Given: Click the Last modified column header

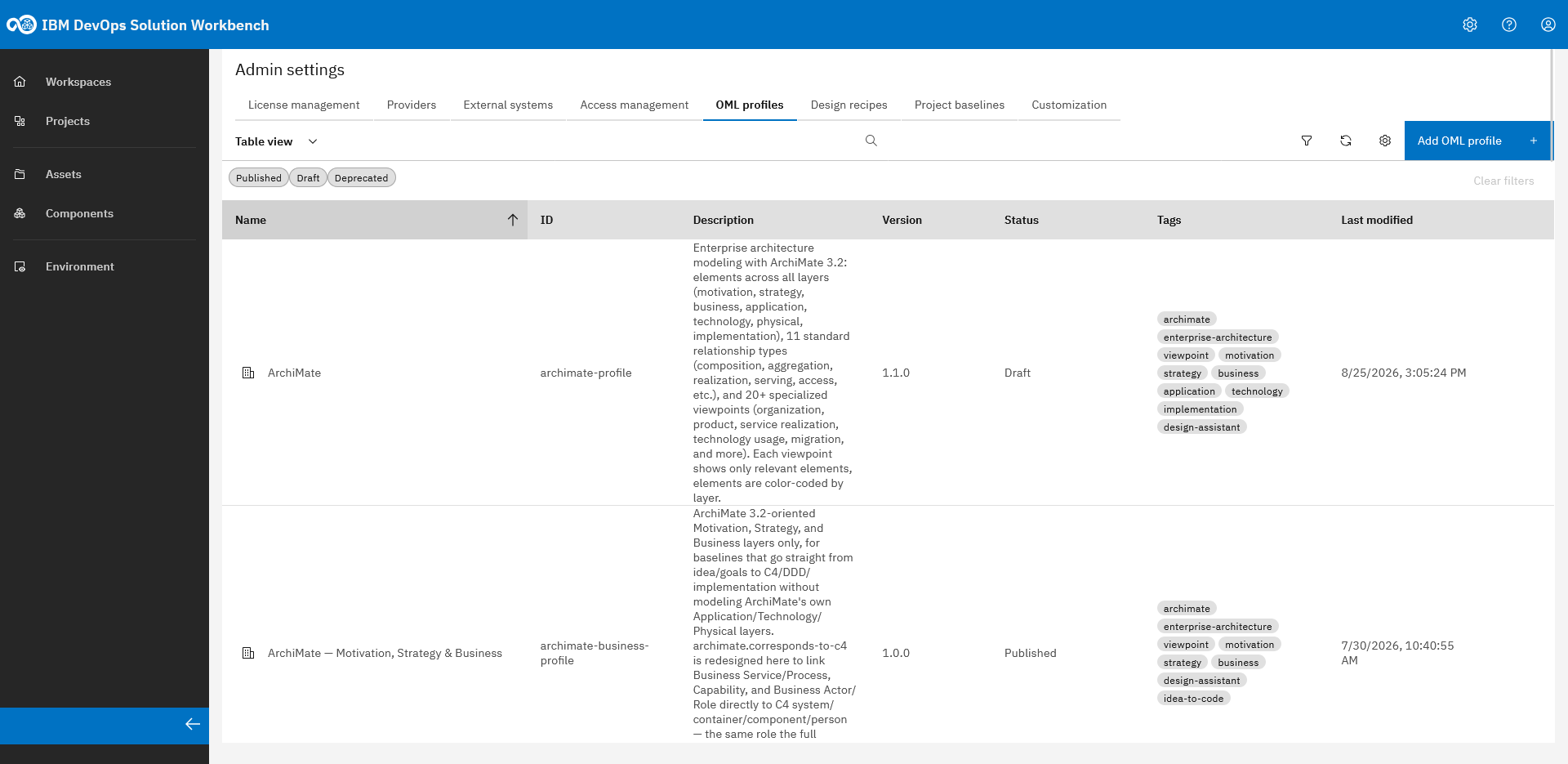Looking at the screenshot, I should click(1377, 220).
